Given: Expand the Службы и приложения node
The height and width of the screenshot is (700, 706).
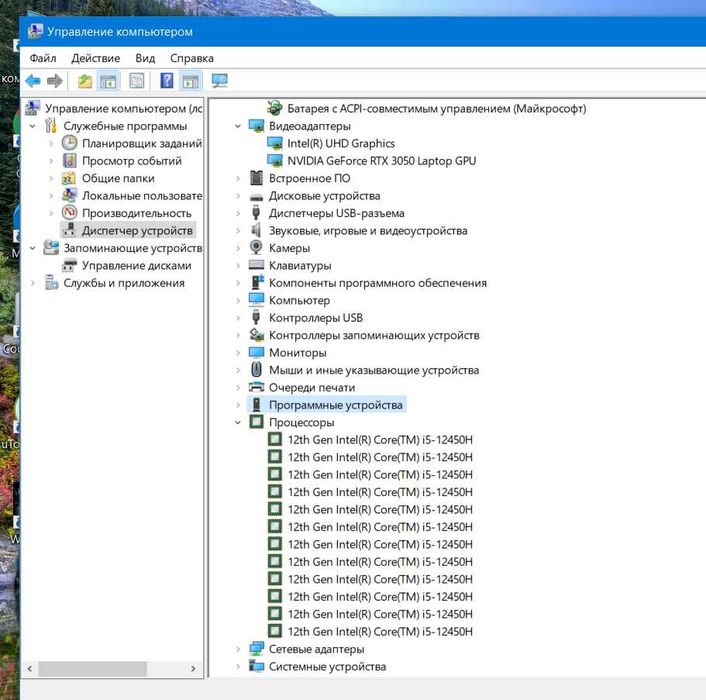Looking at the screenshot, I should click(33, 283).
